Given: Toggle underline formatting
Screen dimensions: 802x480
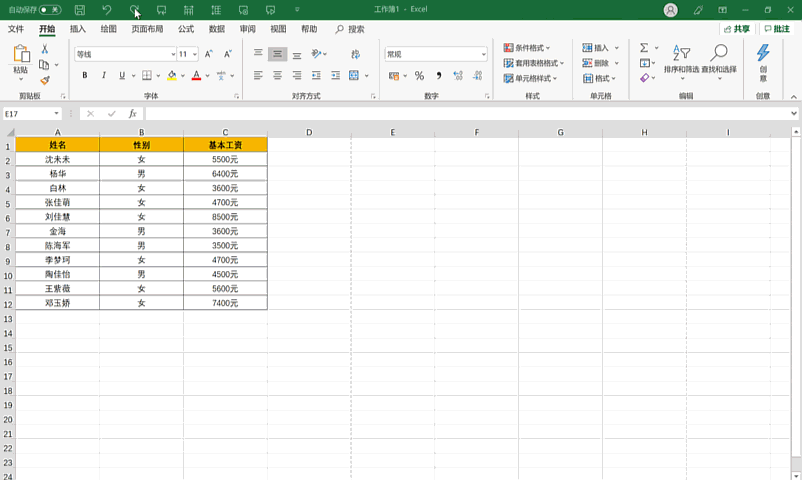Looking at the screenshot, I should (122, 75).
